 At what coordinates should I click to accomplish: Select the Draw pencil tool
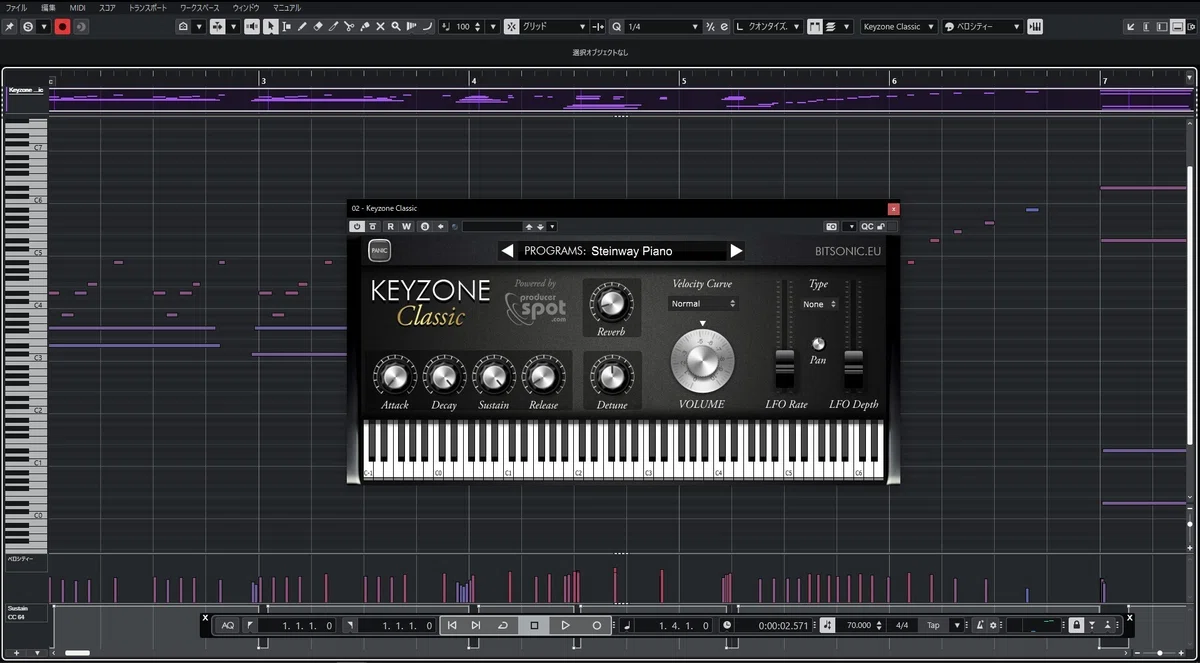302,26
